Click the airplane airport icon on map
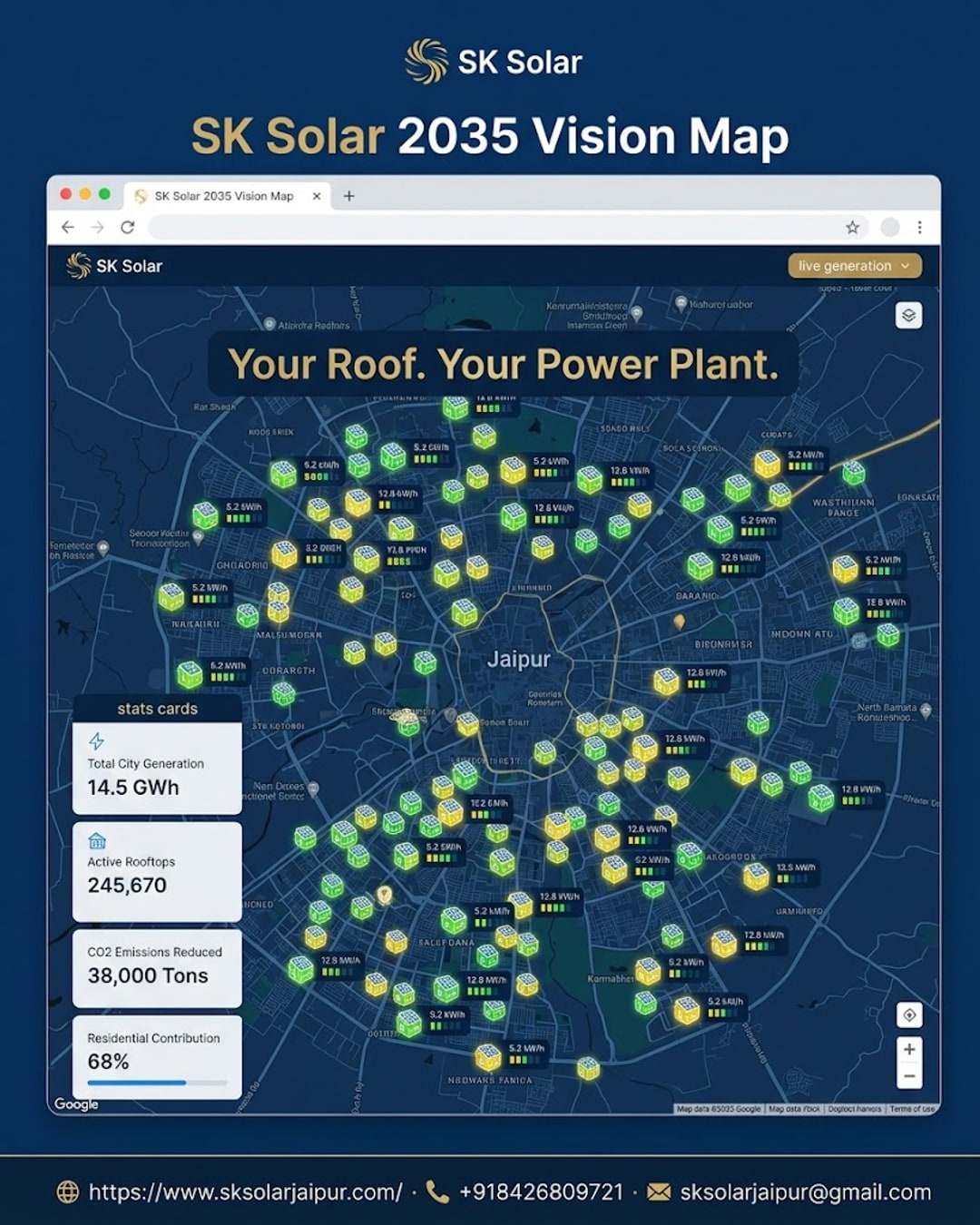Screen dimensions: 980x1225 click(x=63, y=627)
